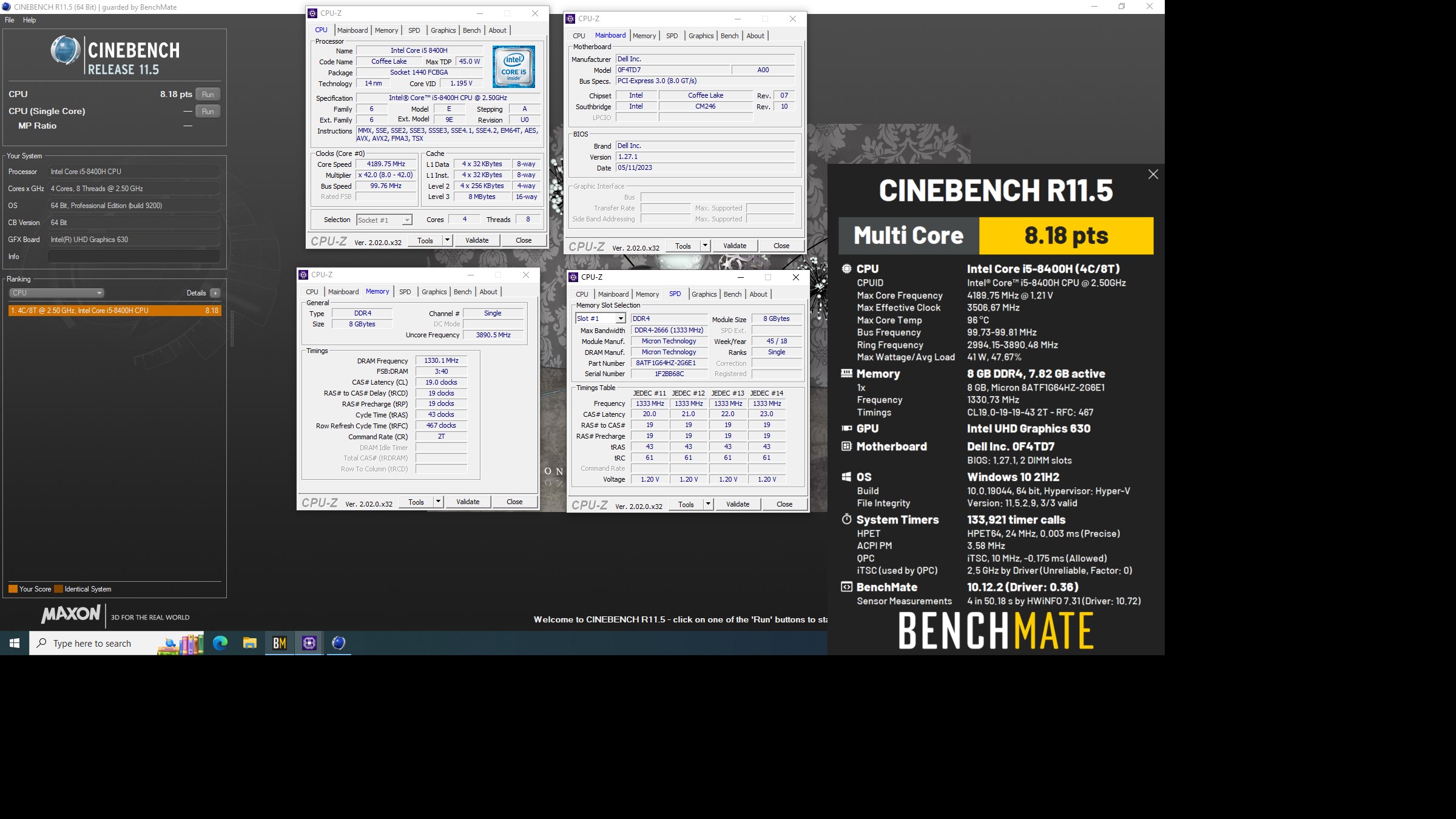Click Close button in Memory window
Image resolution: width=1456 pixels, height=819 pixels.
514,502
